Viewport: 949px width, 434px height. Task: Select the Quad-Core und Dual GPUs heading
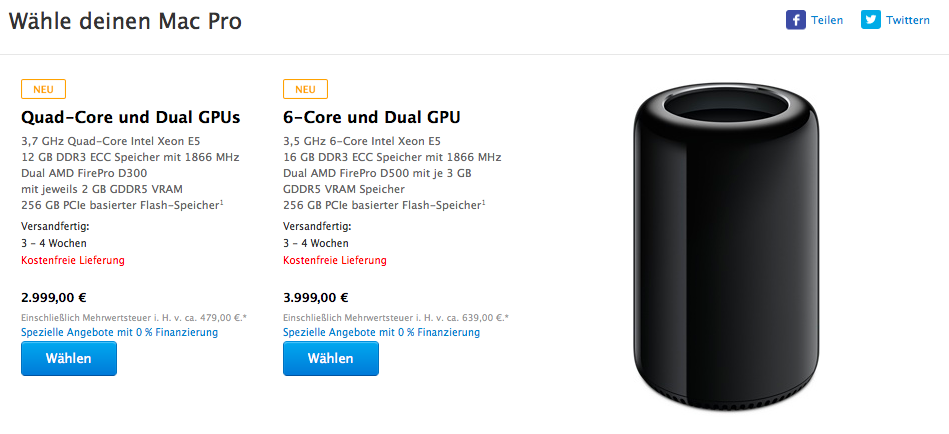point(131,117)
